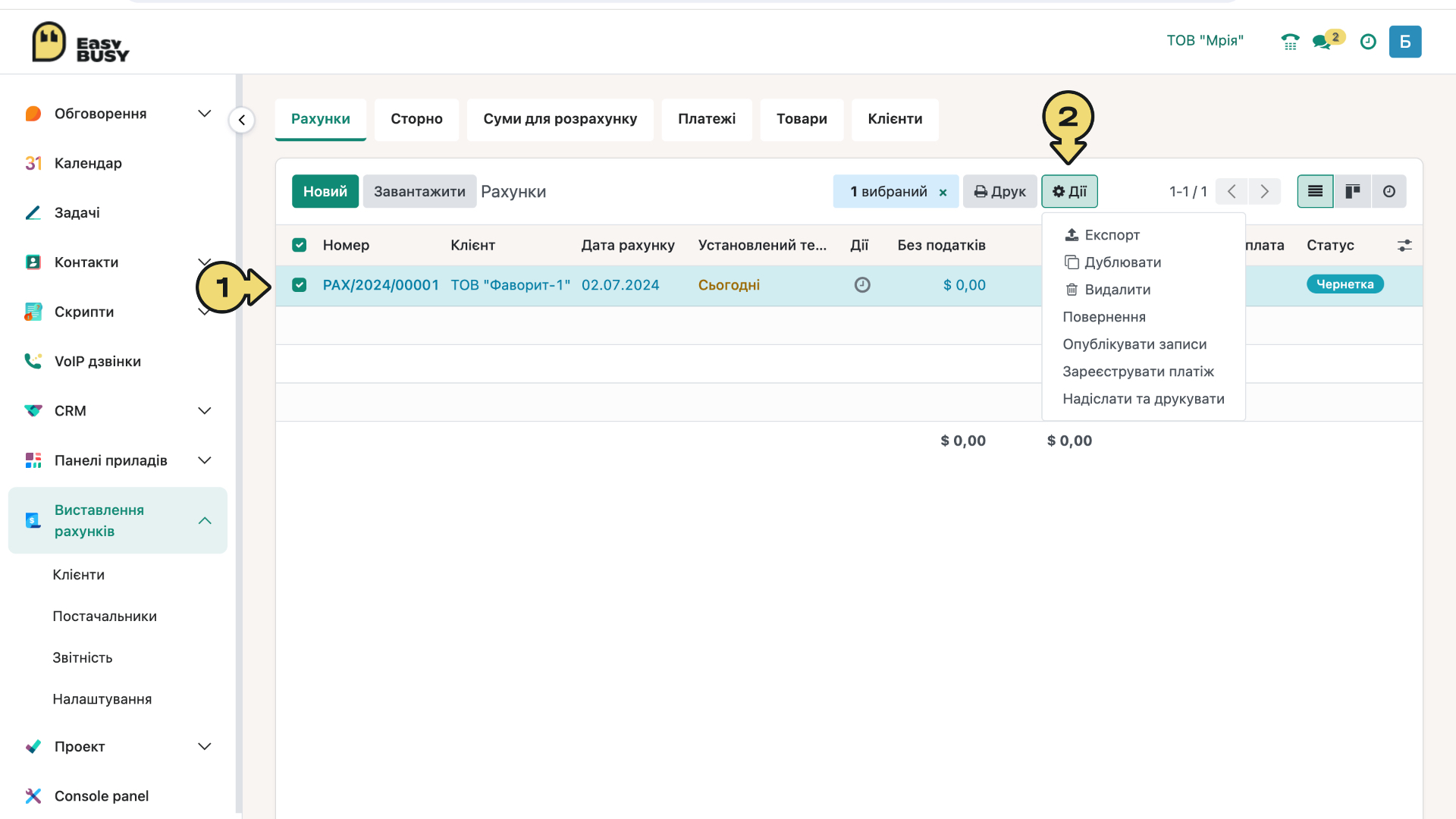Switch to activity view
The height and width of the screenshot is (819, 1456).
[1389, 191]
